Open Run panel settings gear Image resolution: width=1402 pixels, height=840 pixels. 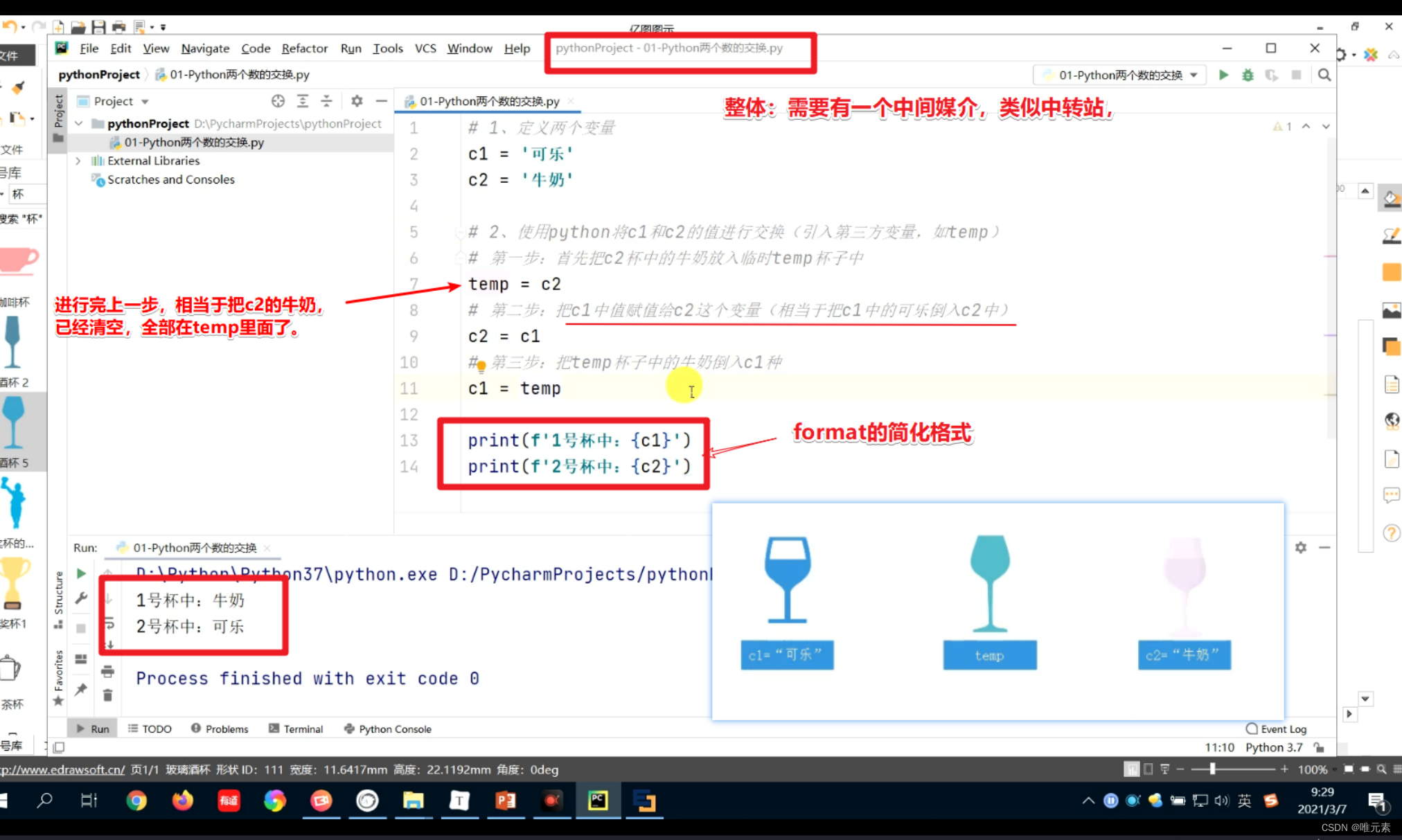[x=1301, y=547]
